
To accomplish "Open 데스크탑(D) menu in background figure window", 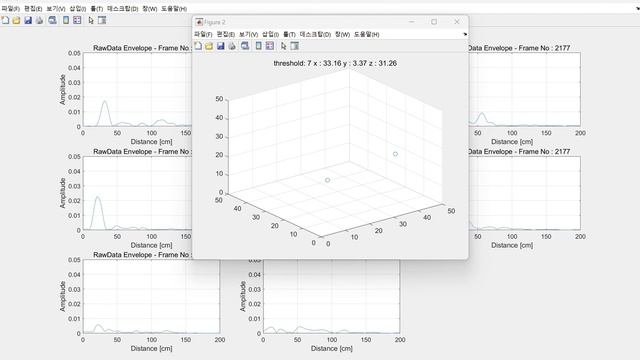I will 122,9.
